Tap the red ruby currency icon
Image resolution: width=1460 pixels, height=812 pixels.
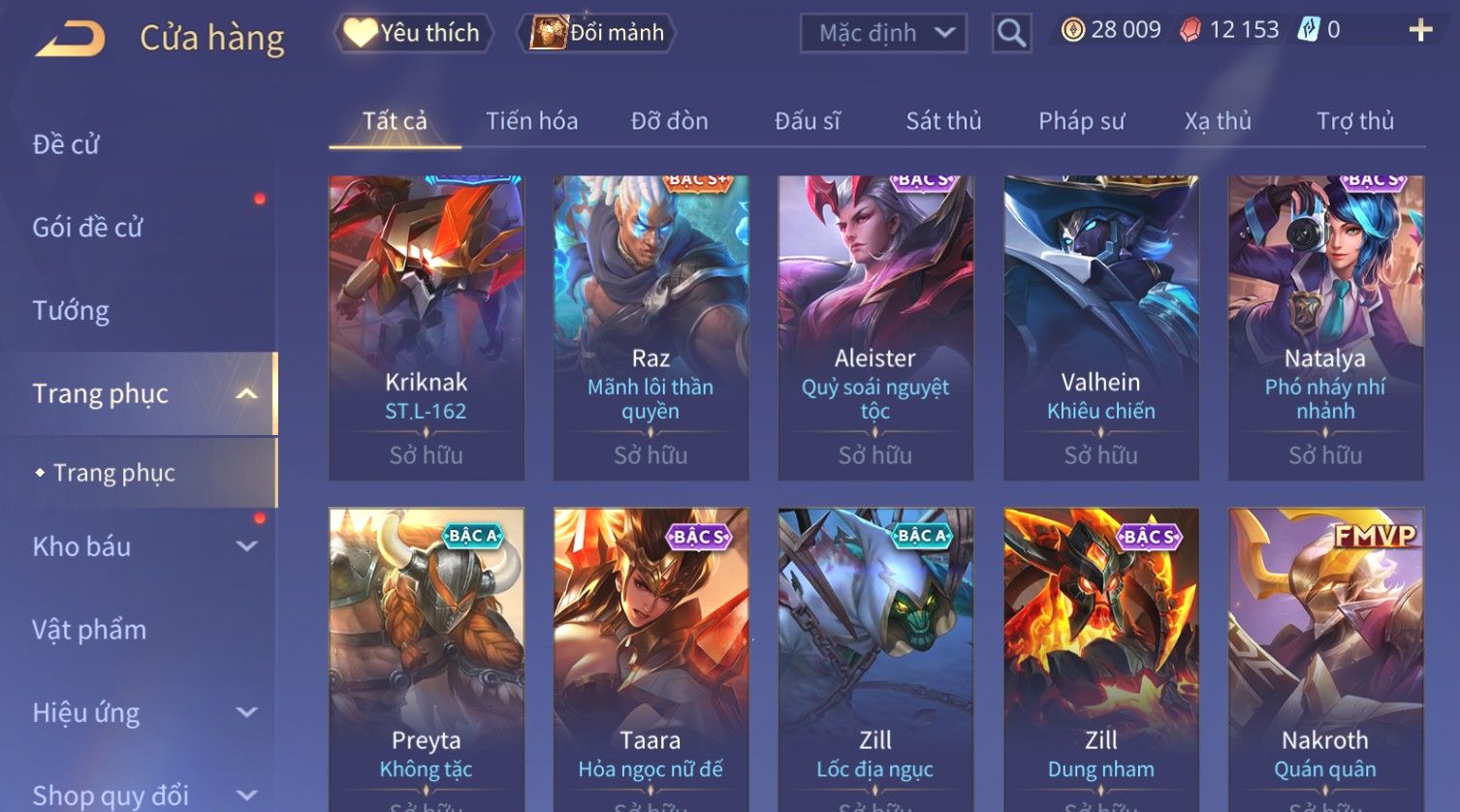[1190, 31]
